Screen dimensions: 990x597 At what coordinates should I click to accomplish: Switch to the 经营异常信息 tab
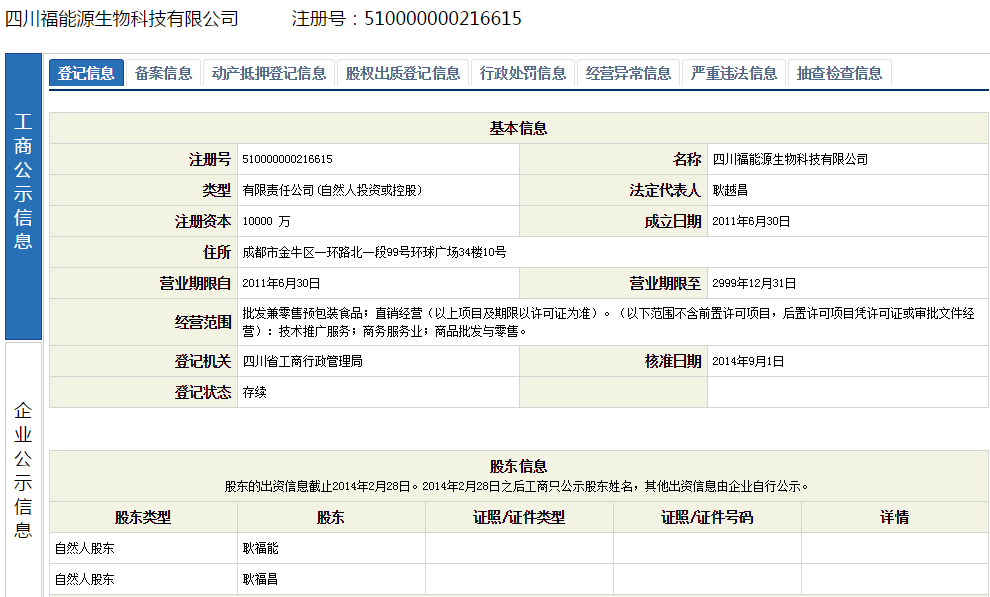[x=628, y=73]
